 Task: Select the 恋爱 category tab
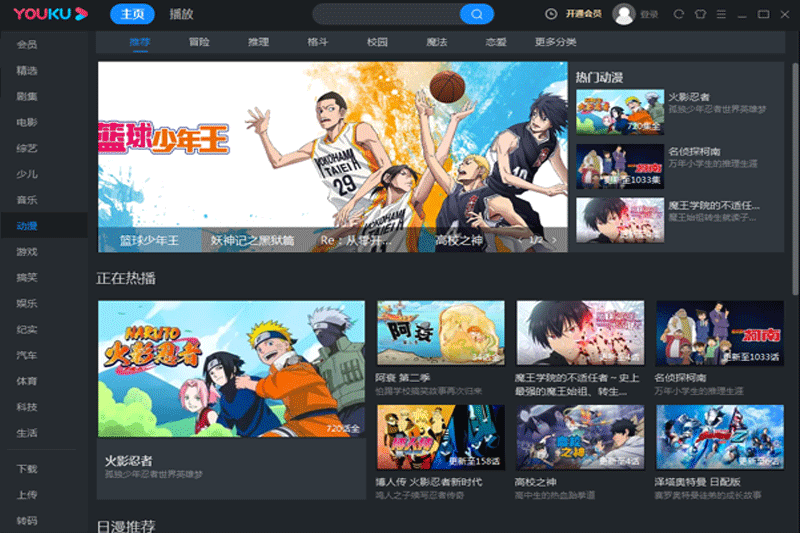pos(496,42)
